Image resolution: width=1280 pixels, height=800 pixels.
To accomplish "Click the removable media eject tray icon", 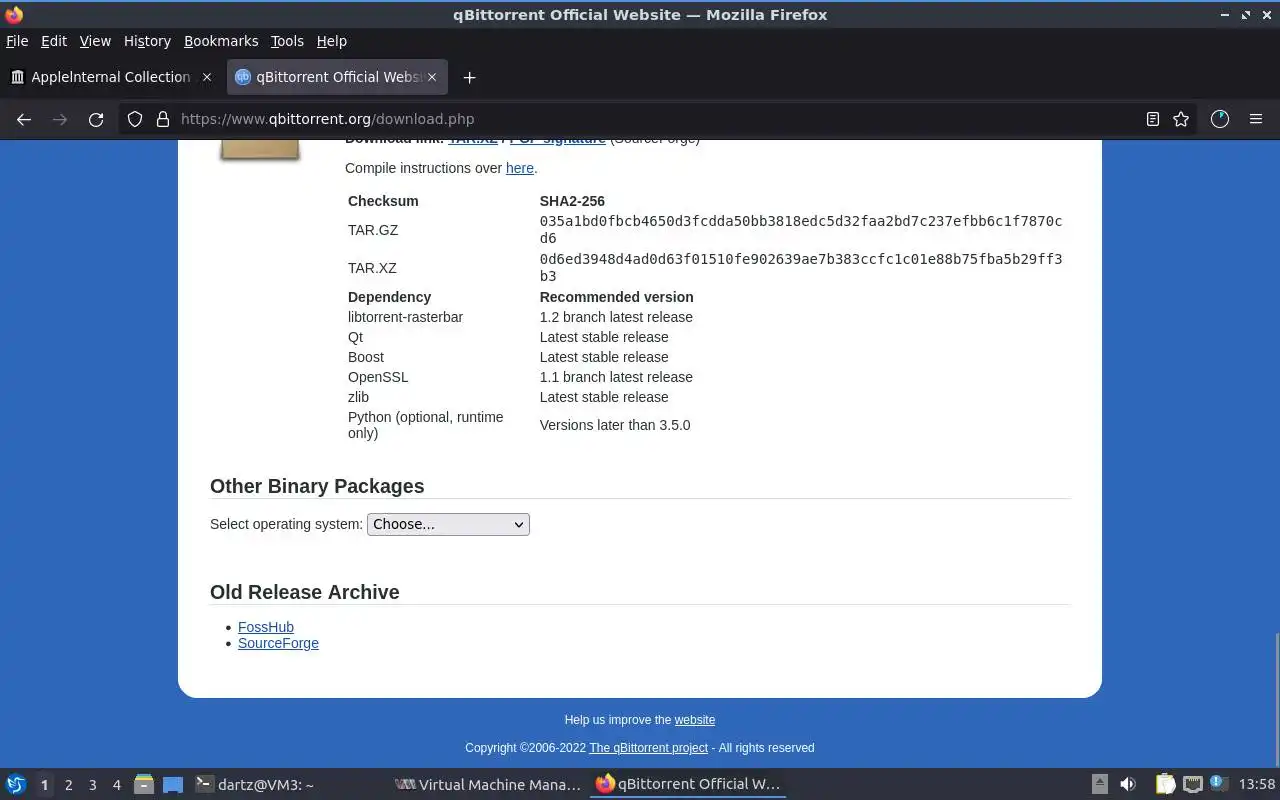I will pos(1099,784).
